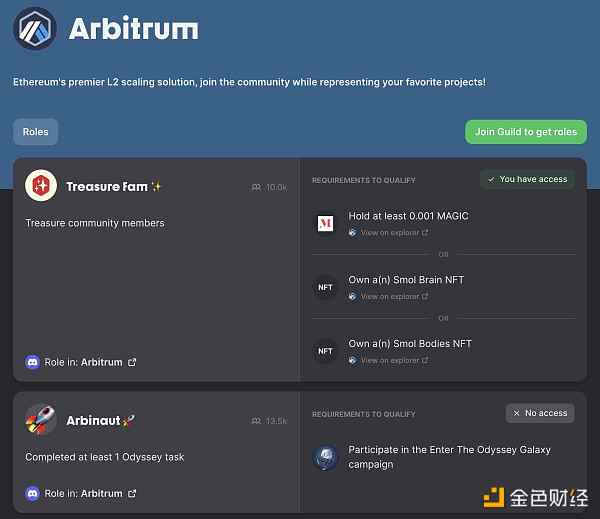Click the Arbinaut rocket avatar
The width and height of the screenshot is (600, 519).
pos(41,420)
